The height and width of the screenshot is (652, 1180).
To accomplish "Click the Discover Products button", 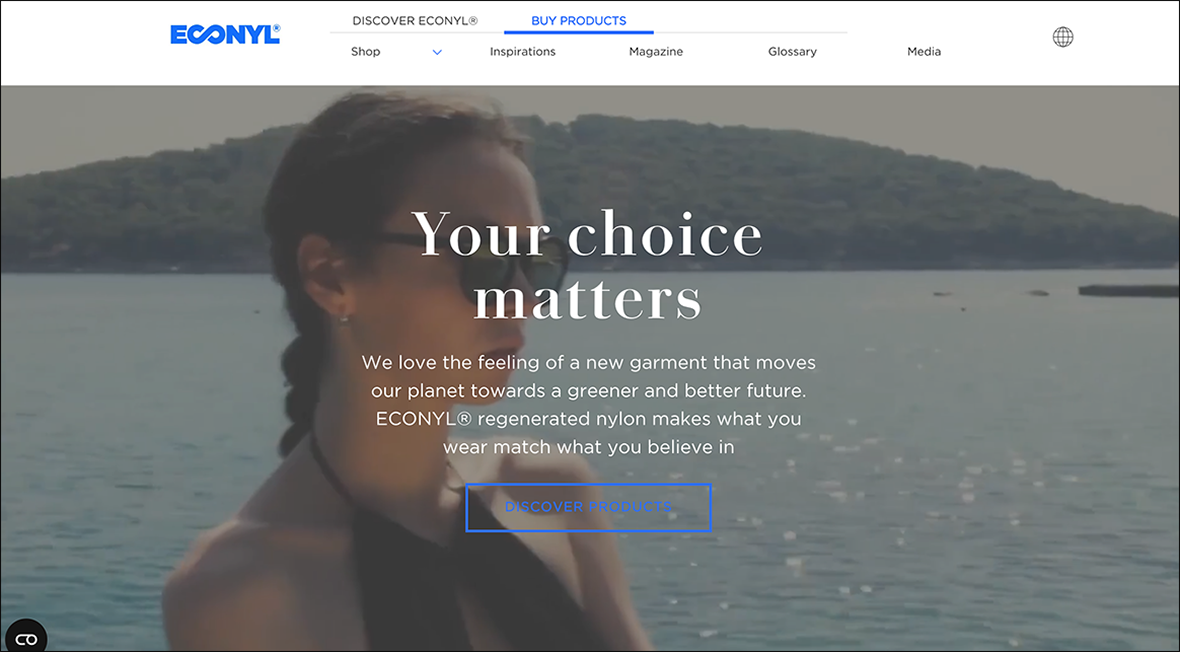I will (x=588, y=507).
